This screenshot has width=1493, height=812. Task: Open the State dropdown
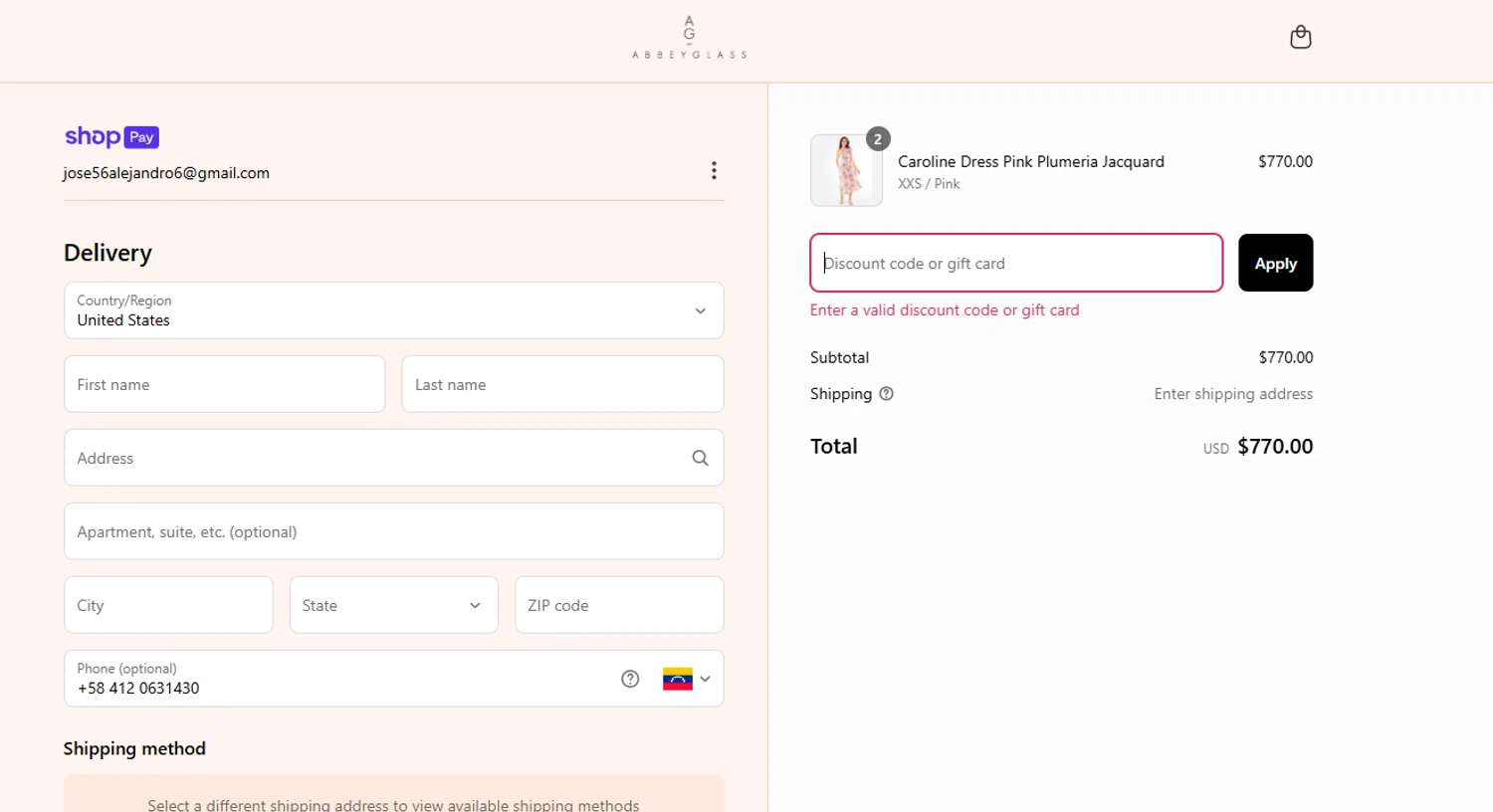pos(394,605)
